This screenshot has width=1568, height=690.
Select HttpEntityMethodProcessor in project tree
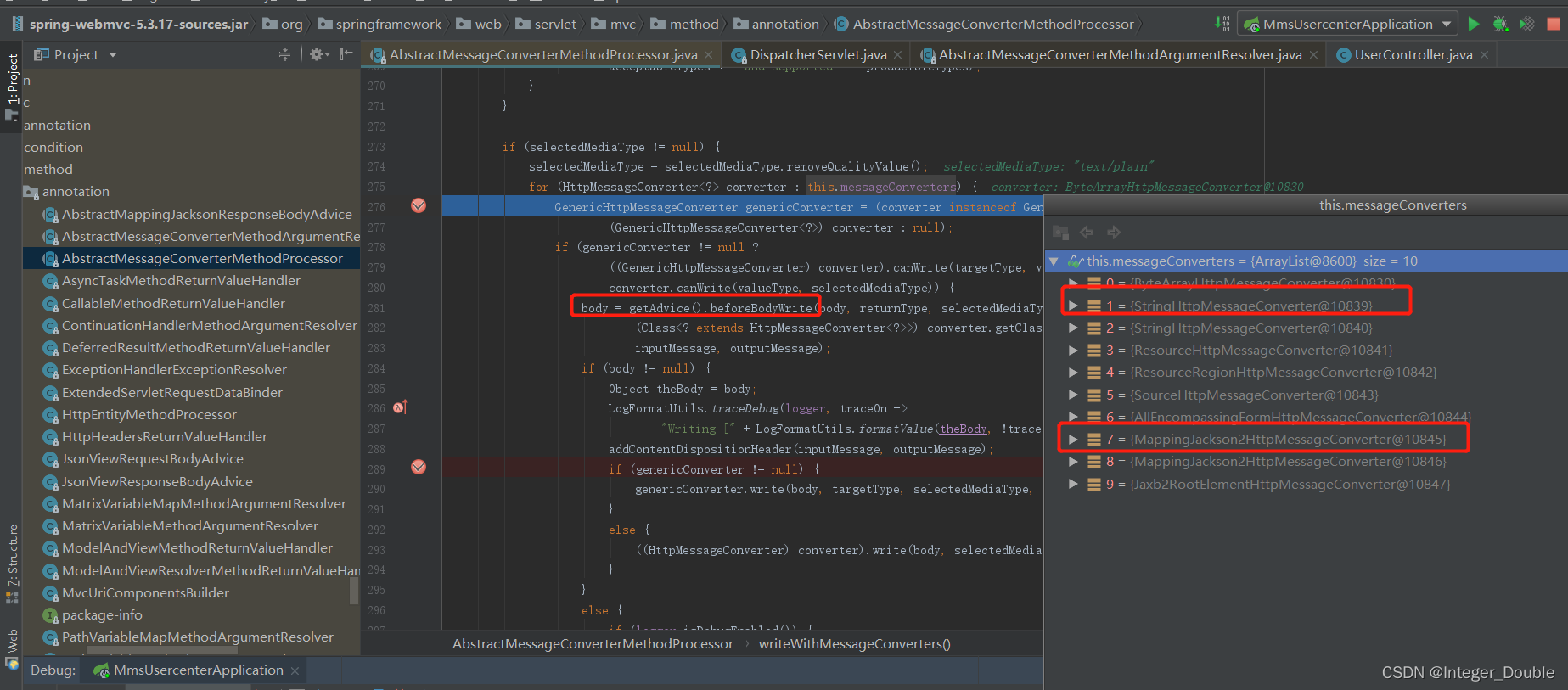click(x=149, y=414)
